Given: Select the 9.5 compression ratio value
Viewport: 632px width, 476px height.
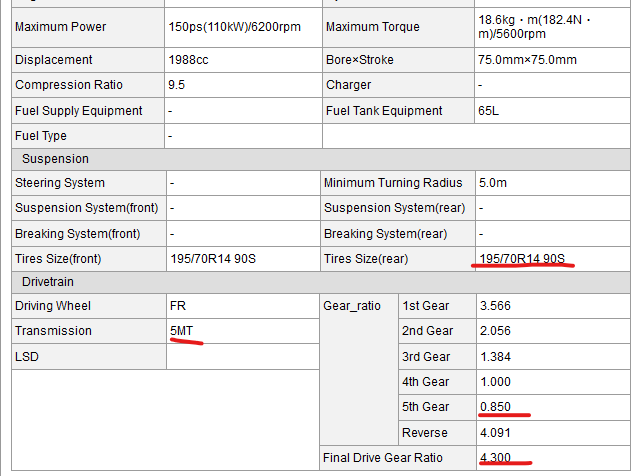Looking at the screenshot, I should (177, 85).
